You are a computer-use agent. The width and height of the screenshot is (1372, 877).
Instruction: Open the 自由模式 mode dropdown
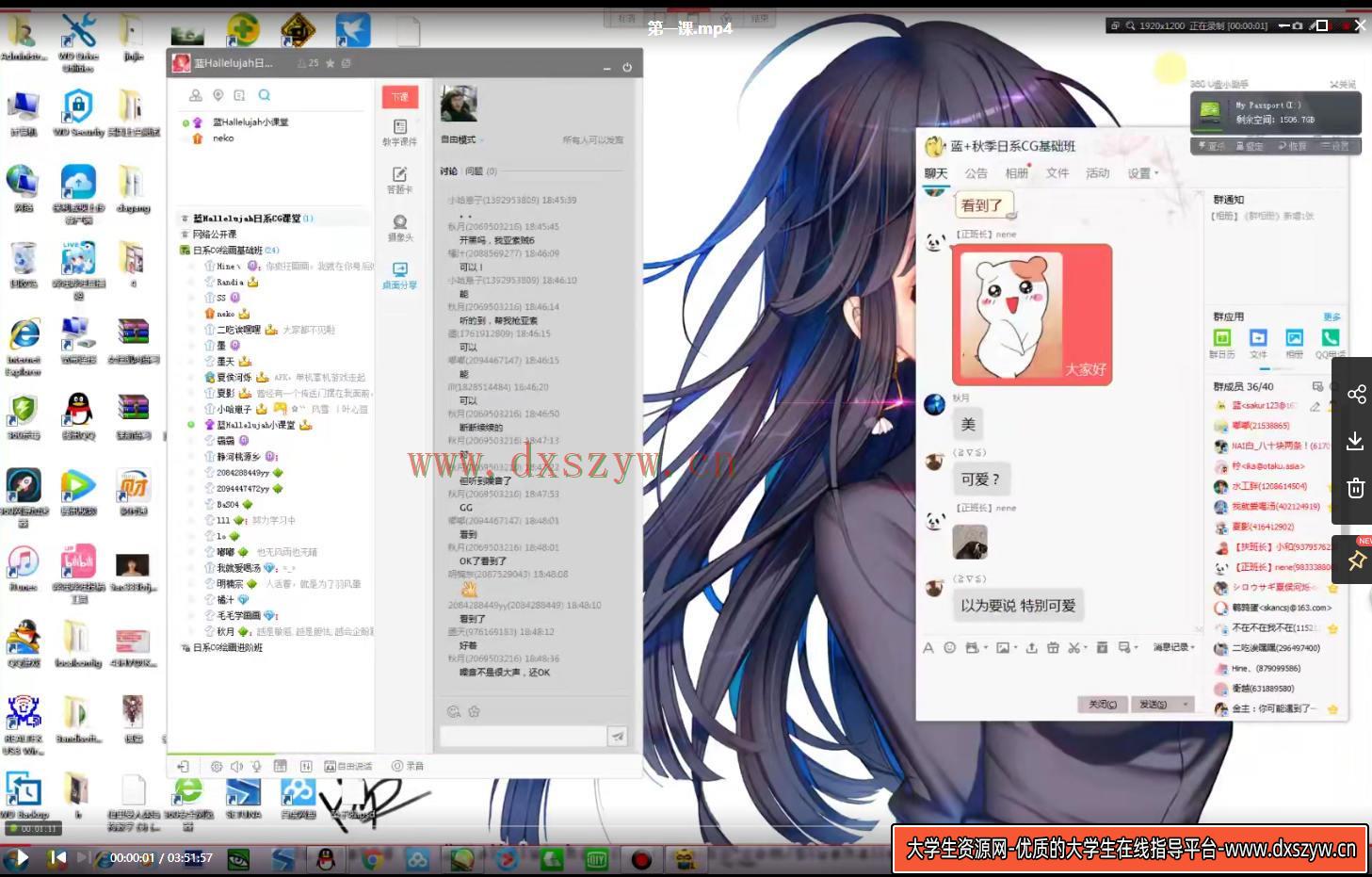point(461,139)
